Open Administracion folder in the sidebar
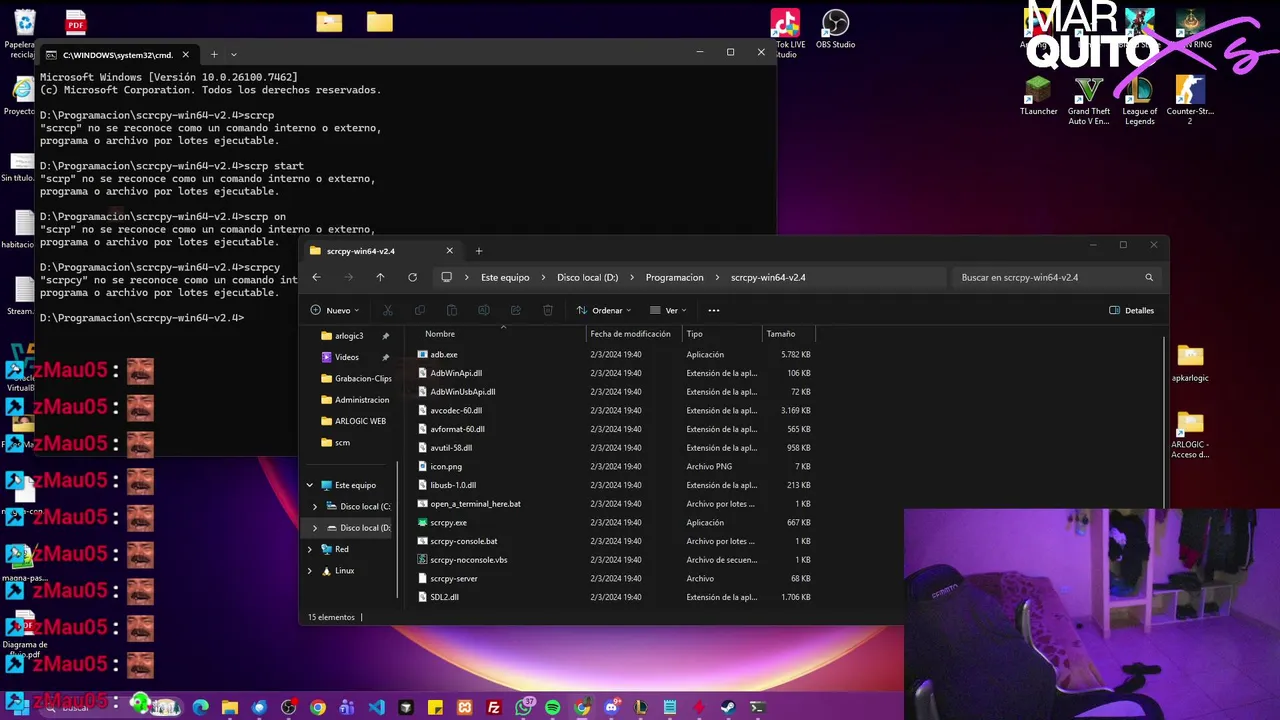The width and height of the screenshot is (1280, 720). 356,400
